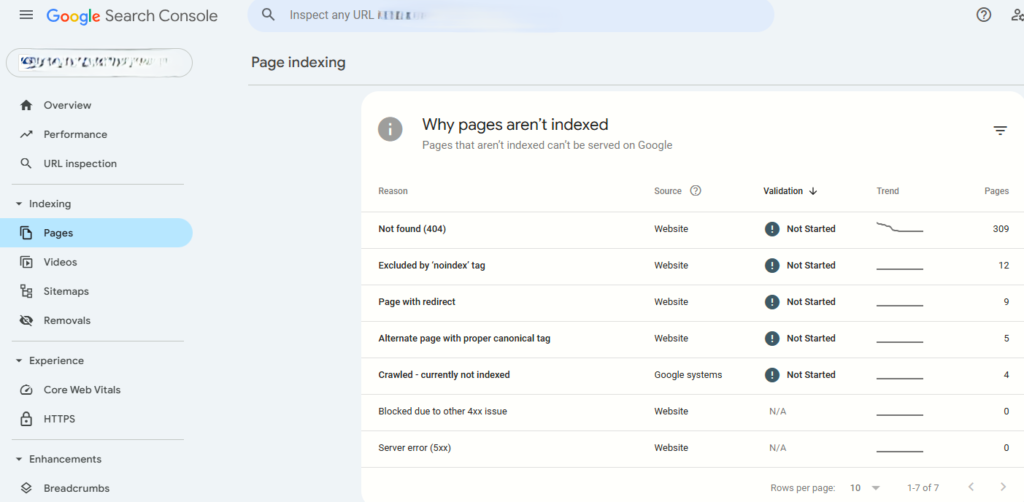Click the Validation sort arrow
This screenshot has width=1024, height=502.
[813, 191]
